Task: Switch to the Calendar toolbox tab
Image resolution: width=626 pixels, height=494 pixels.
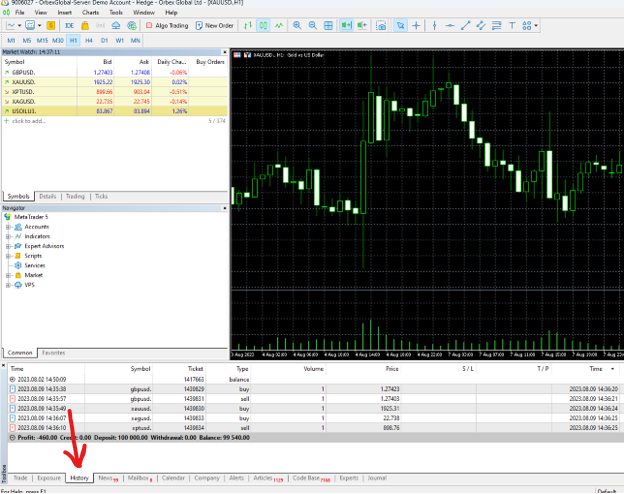Action: (x=173, y=478)
